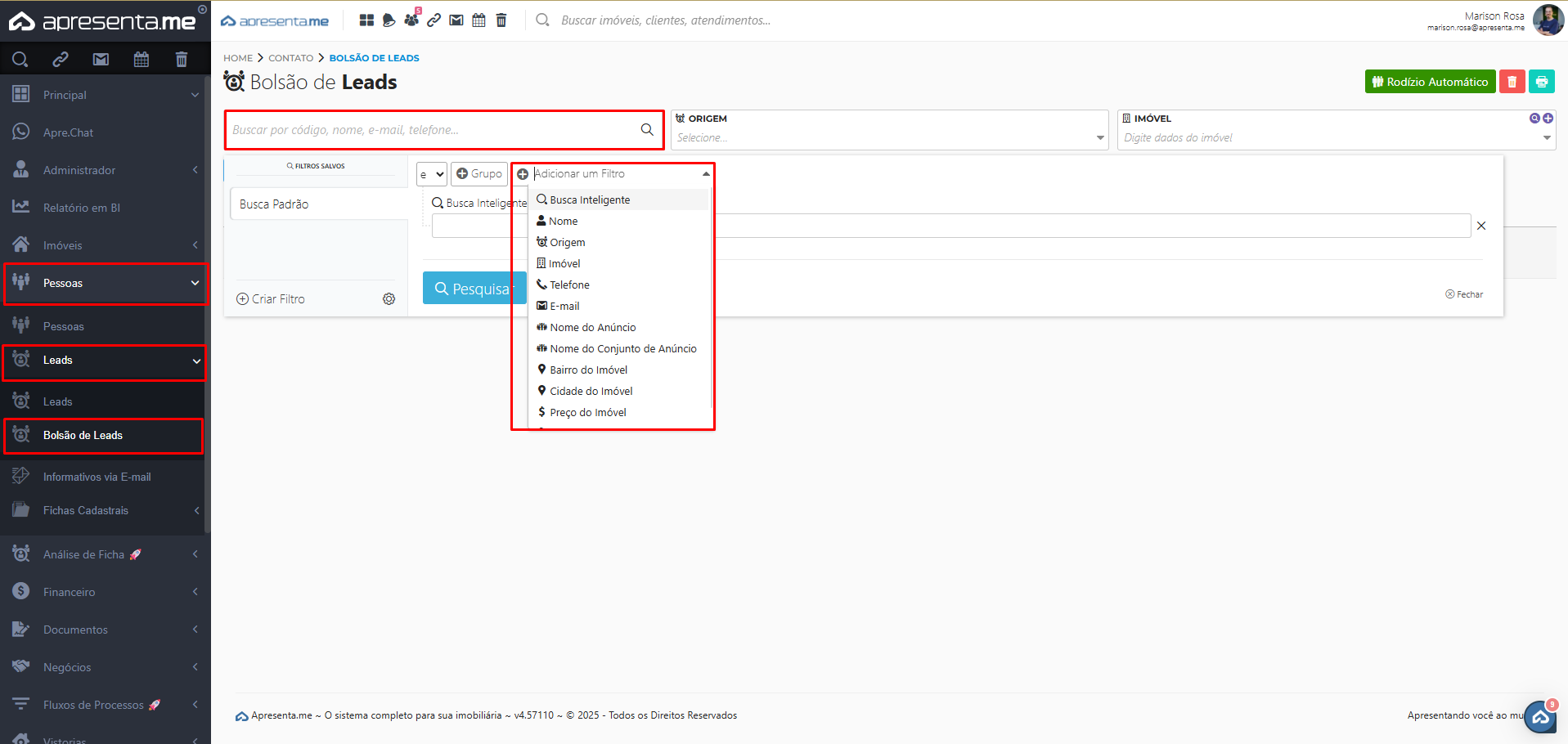Click the link icon in dark sidebar header
The image size is (1568, 744).
coord(61,59)
